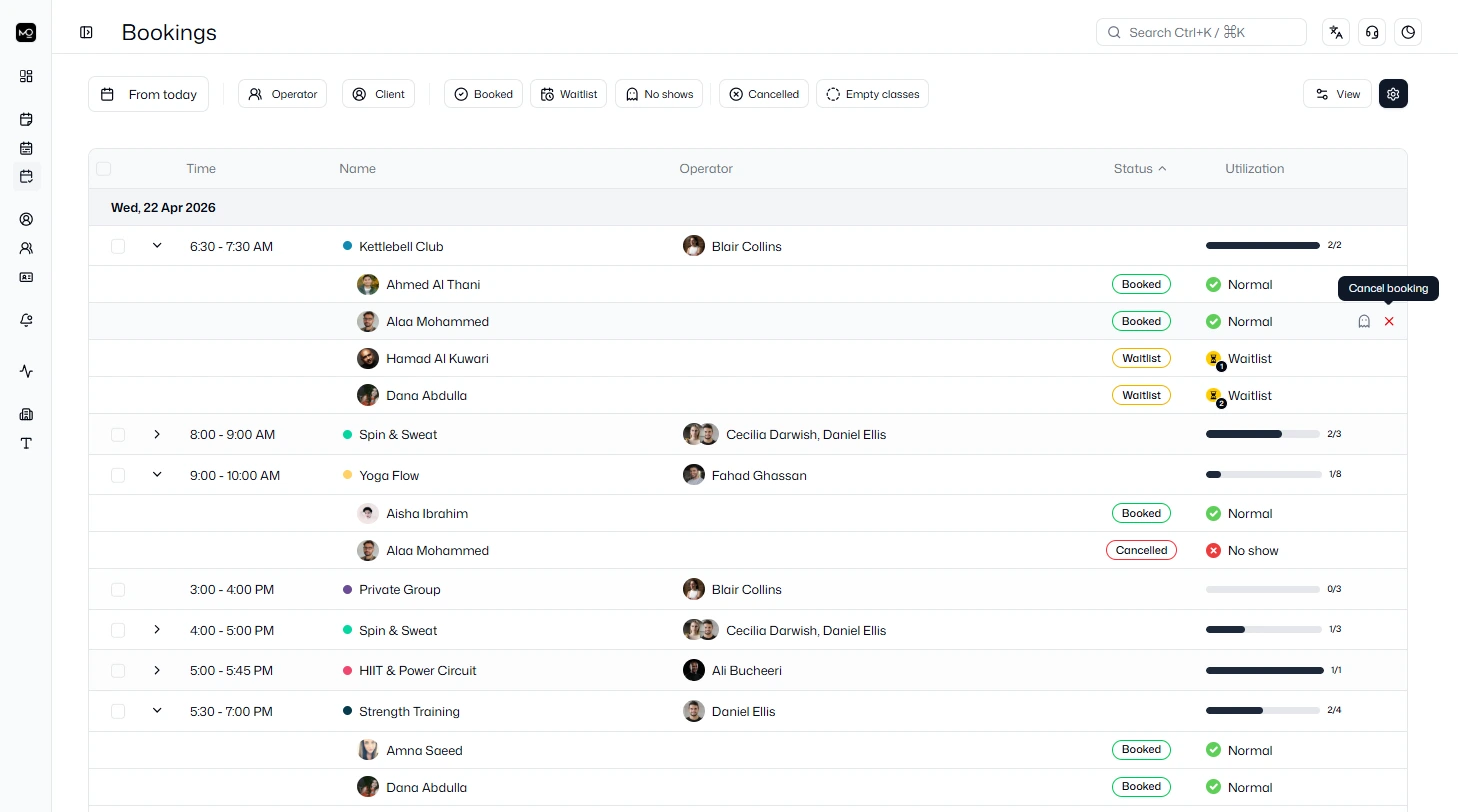Open the headset support icon
Image resolution: width=1458 pixels, height=812 pixels.
[x=1372, y=33]
